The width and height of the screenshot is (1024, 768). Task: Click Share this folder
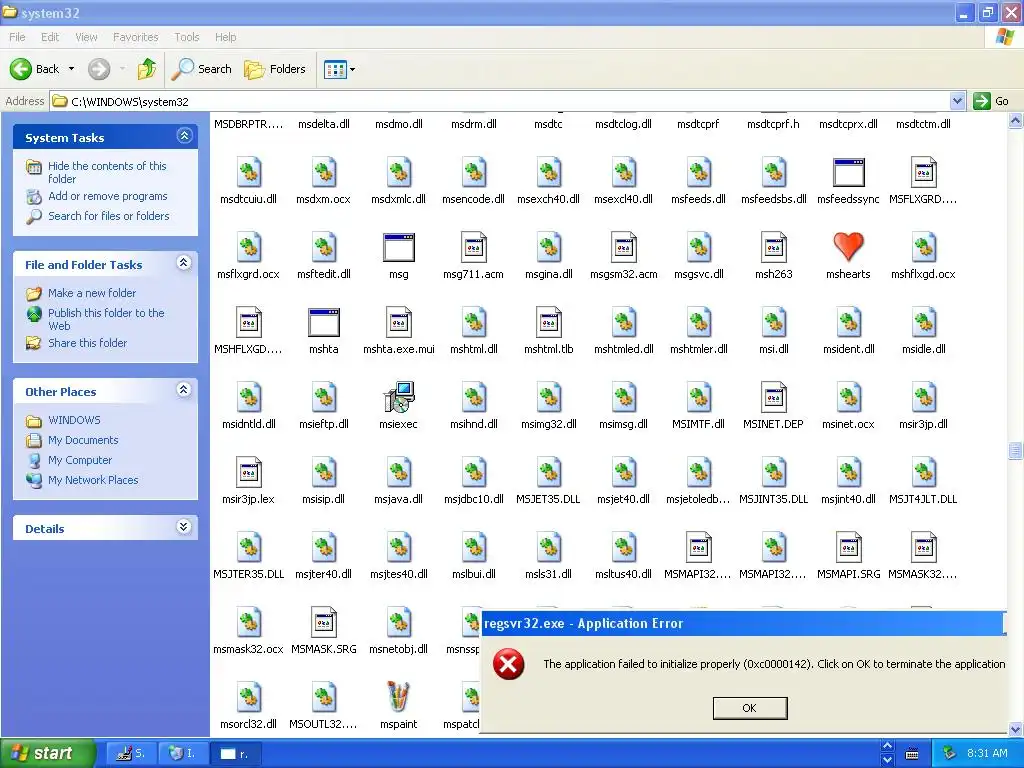pyautogui.click(x=88, y=343)
